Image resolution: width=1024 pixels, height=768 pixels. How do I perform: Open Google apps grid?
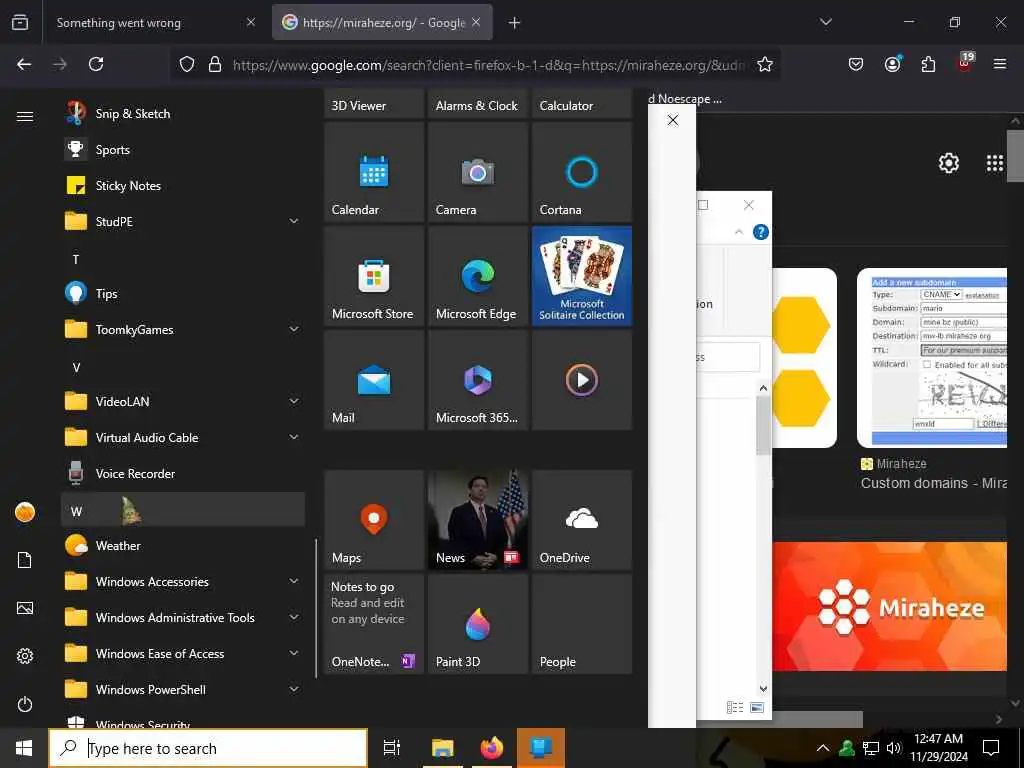coord(994,163)
